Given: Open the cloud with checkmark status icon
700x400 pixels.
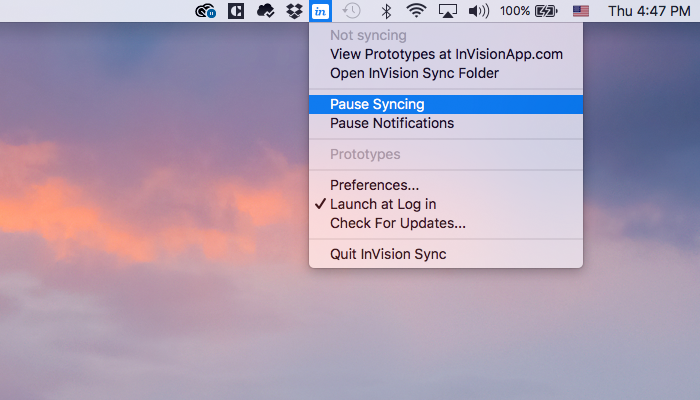Looking at the screenshot, I should pyautogui.click(x=265, y=11).
